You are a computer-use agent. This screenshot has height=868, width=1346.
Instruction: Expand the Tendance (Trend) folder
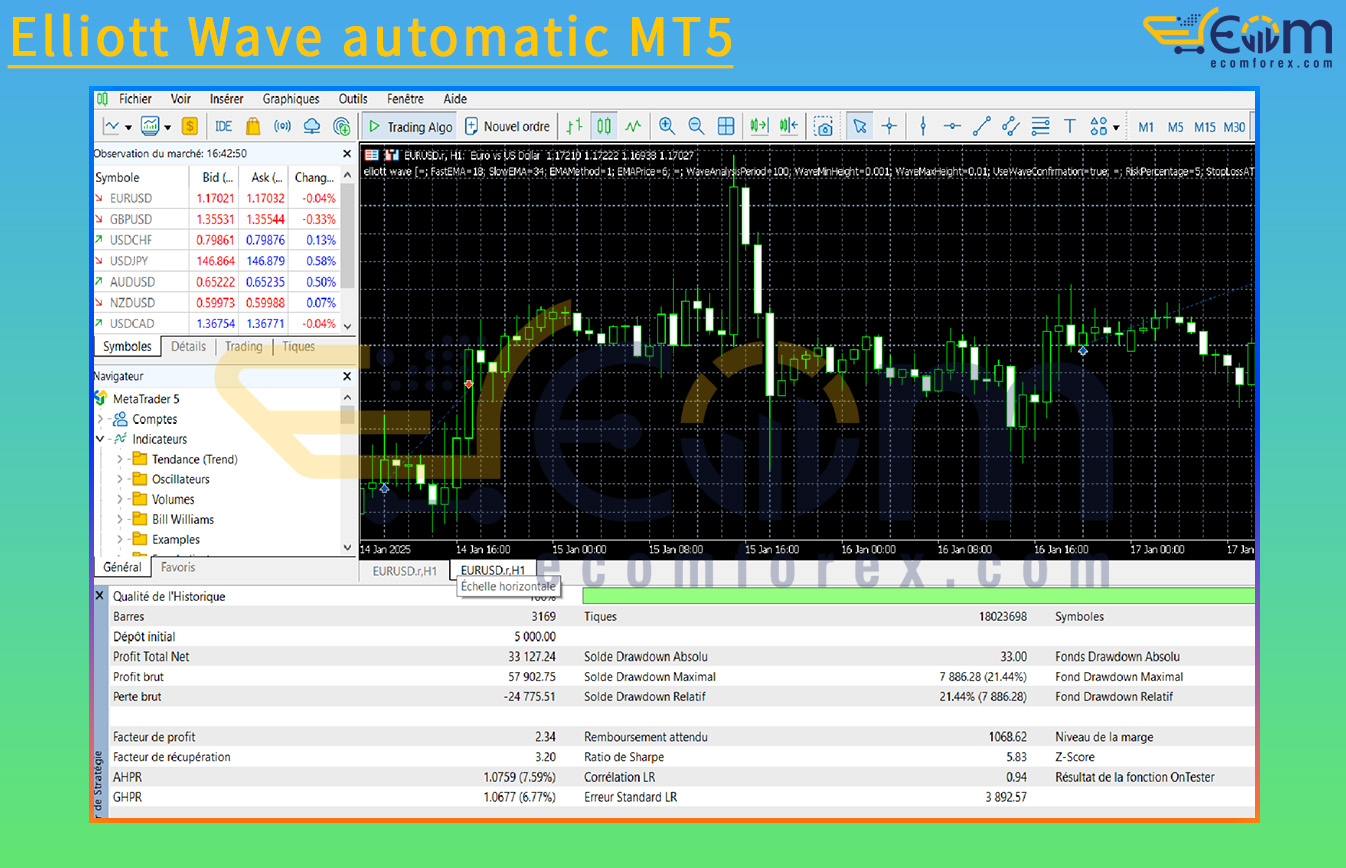(x=120, y=459)
